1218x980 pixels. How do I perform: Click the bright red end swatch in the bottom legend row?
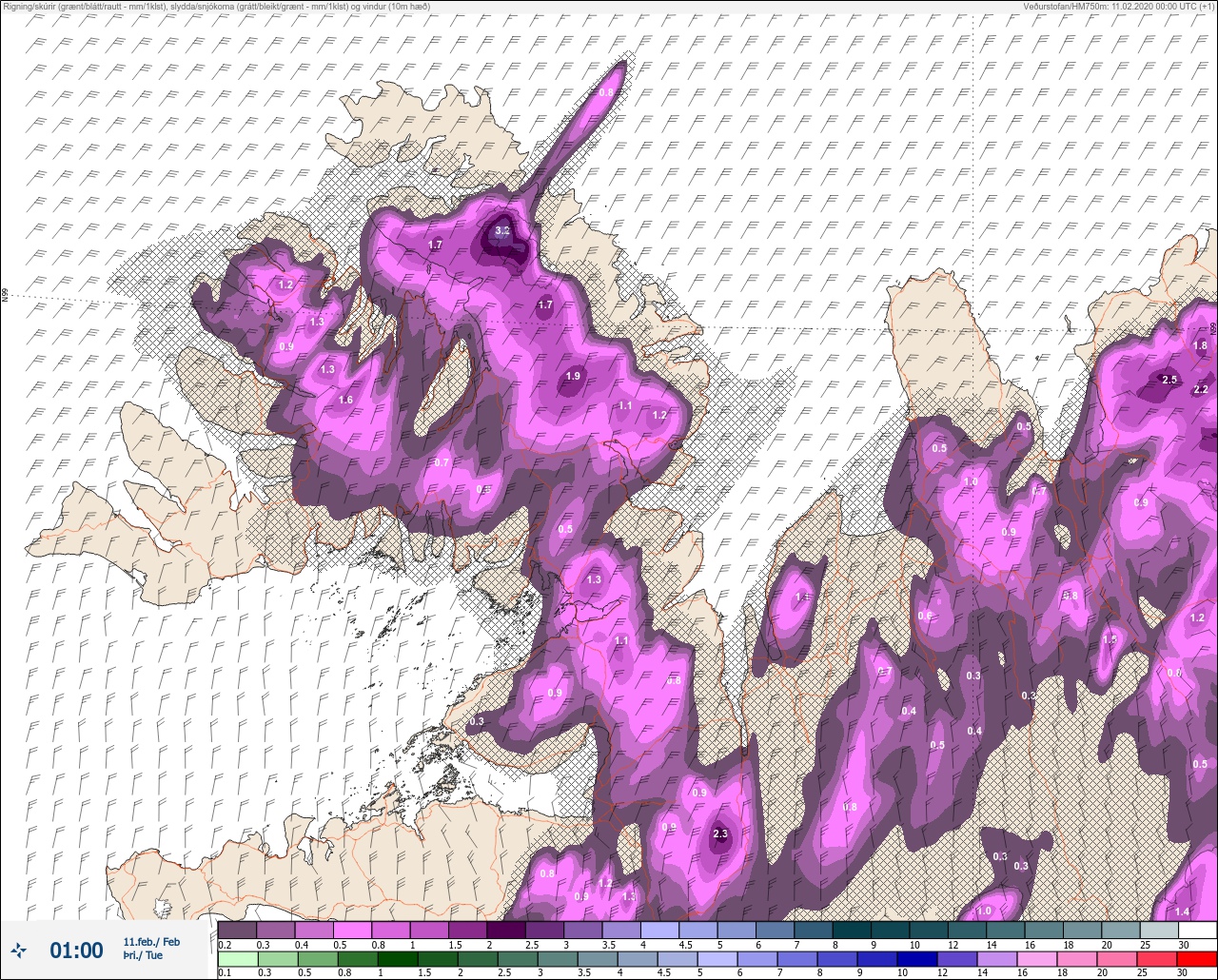(x=1197, y=958)
